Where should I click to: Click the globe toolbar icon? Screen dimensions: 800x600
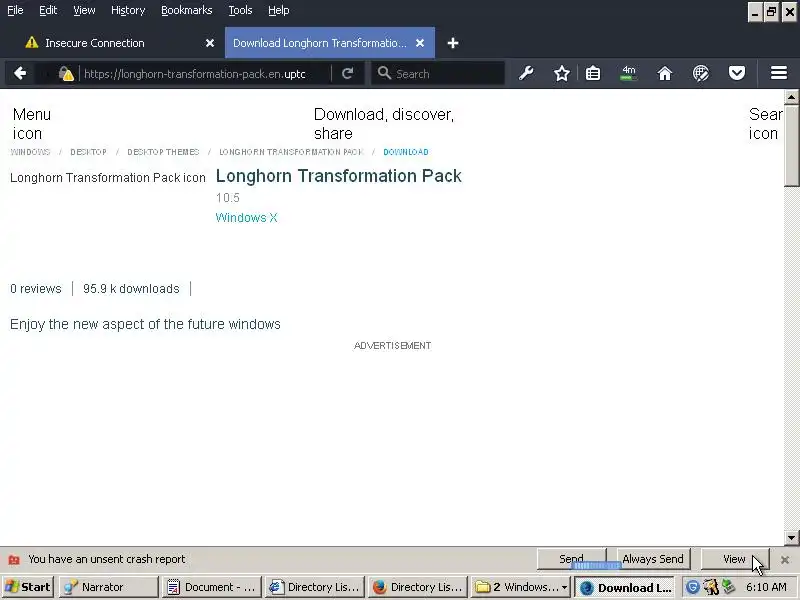[x=701, y=73]
